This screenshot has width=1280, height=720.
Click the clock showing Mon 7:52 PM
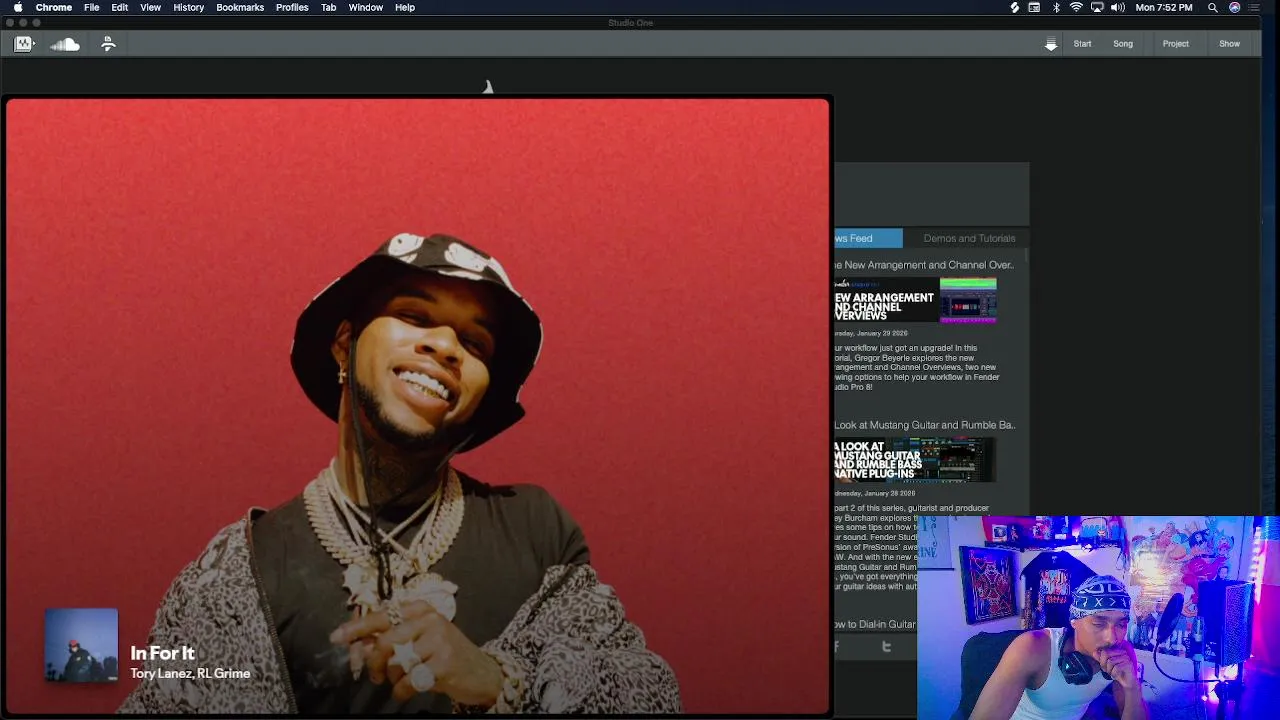(1164, 7)
